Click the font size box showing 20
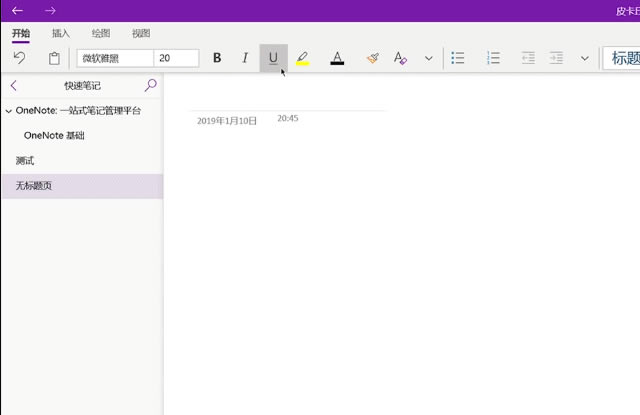The width and height of the screenshot is (640, 415). pos(176,58)
